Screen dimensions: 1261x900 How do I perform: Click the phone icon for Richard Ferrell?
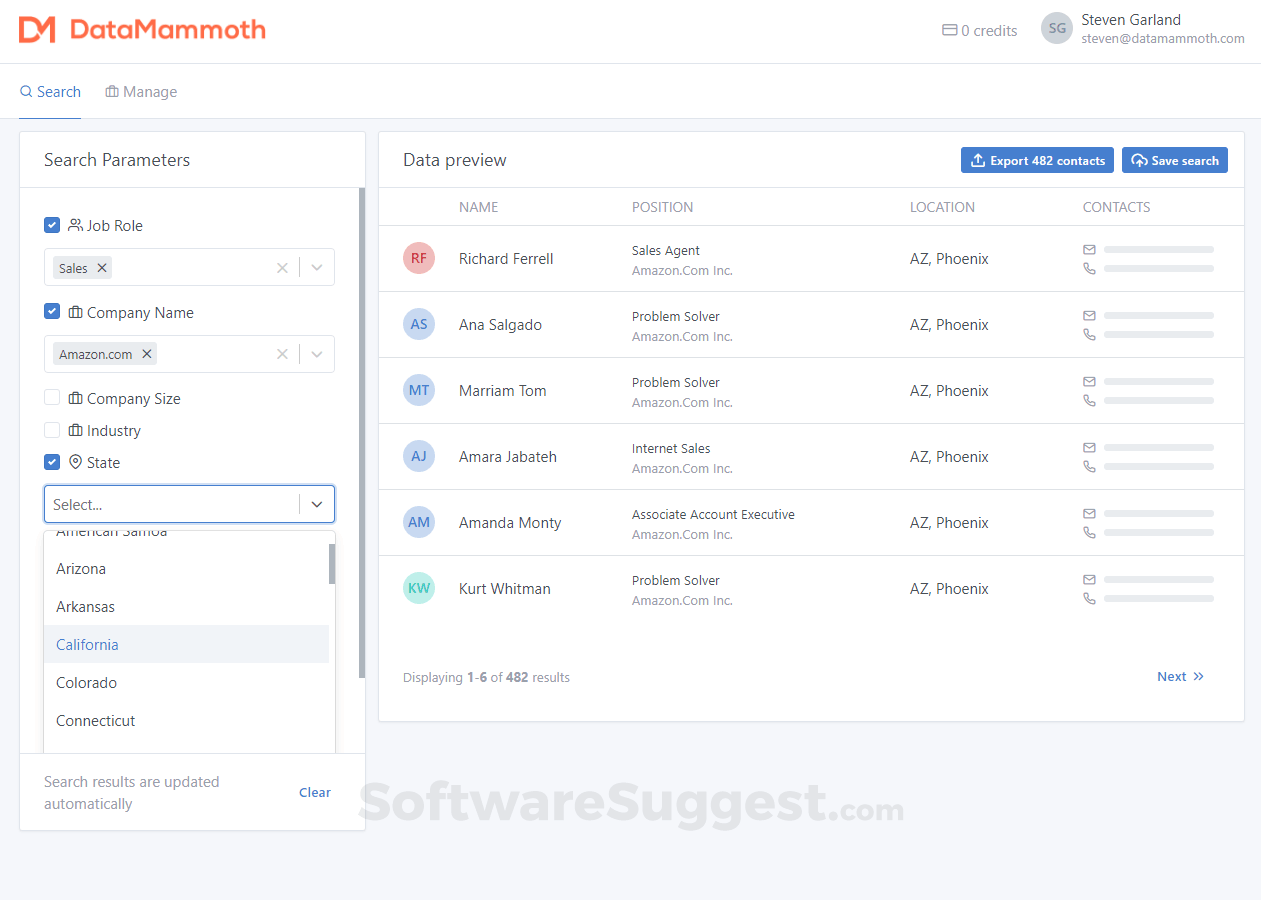[x=1089, y=268]
